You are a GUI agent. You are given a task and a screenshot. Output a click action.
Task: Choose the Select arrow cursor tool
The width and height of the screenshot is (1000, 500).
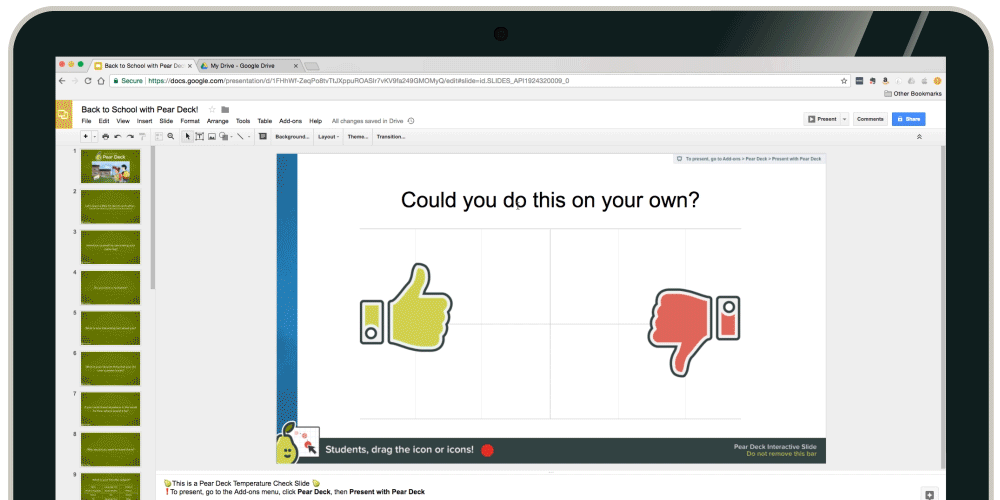[x=188, y=136]
